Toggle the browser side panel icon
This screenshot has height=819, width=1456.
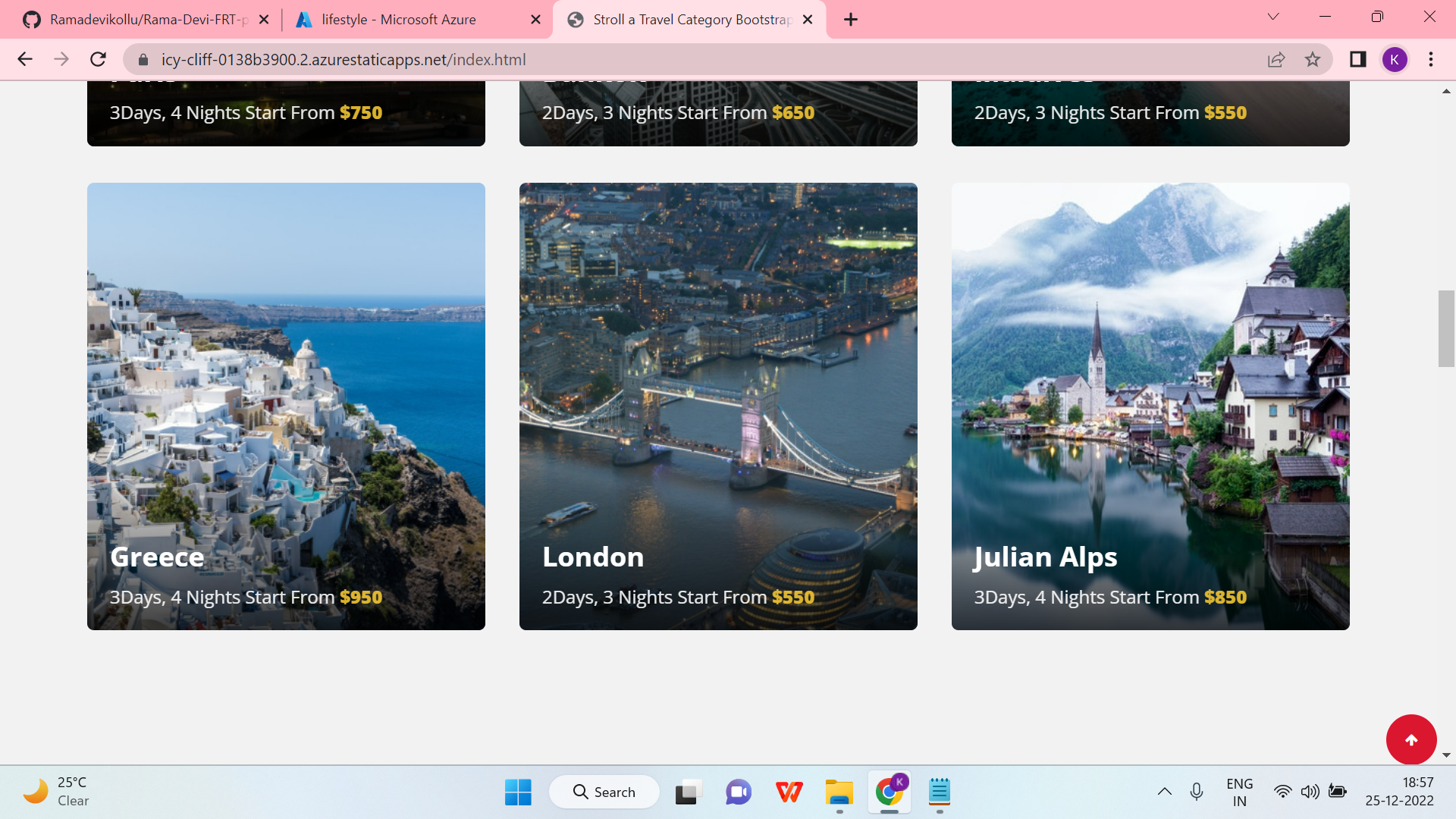(1357, 59)
